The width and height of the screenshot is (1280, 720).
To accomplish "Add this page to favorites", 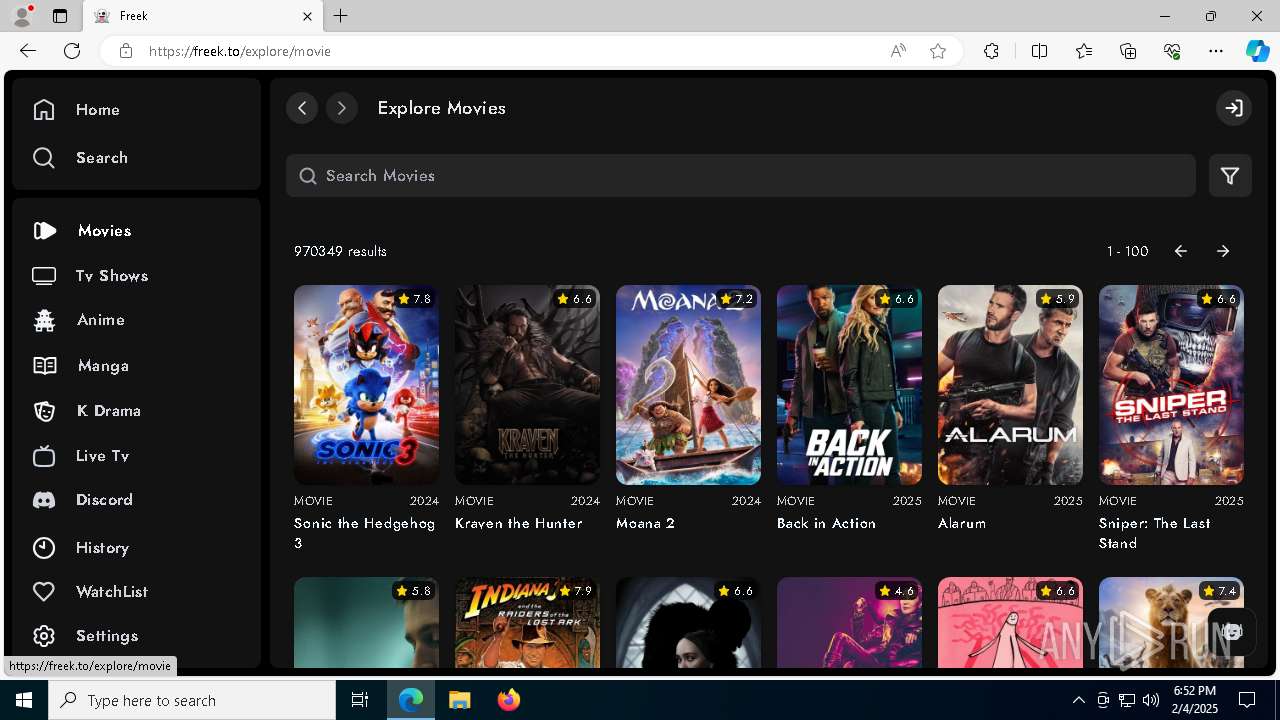I will click(938, 51).
